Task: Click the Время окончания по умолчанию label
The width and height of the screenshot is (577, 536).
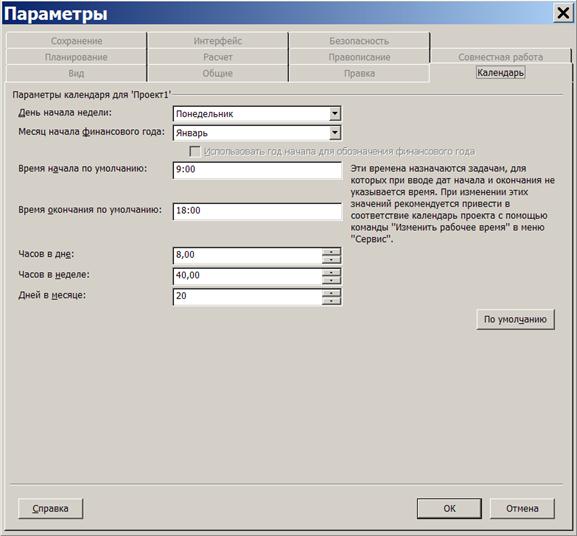Action: (x=90, y=210)
